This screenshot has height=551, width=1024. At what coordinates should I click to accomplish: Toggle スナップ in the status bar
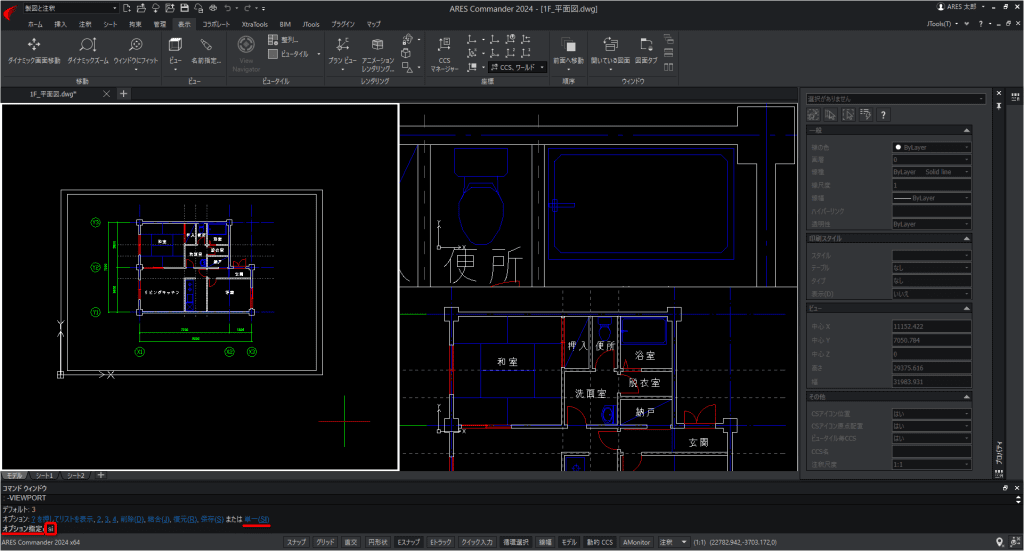click(x=296, y=542)
